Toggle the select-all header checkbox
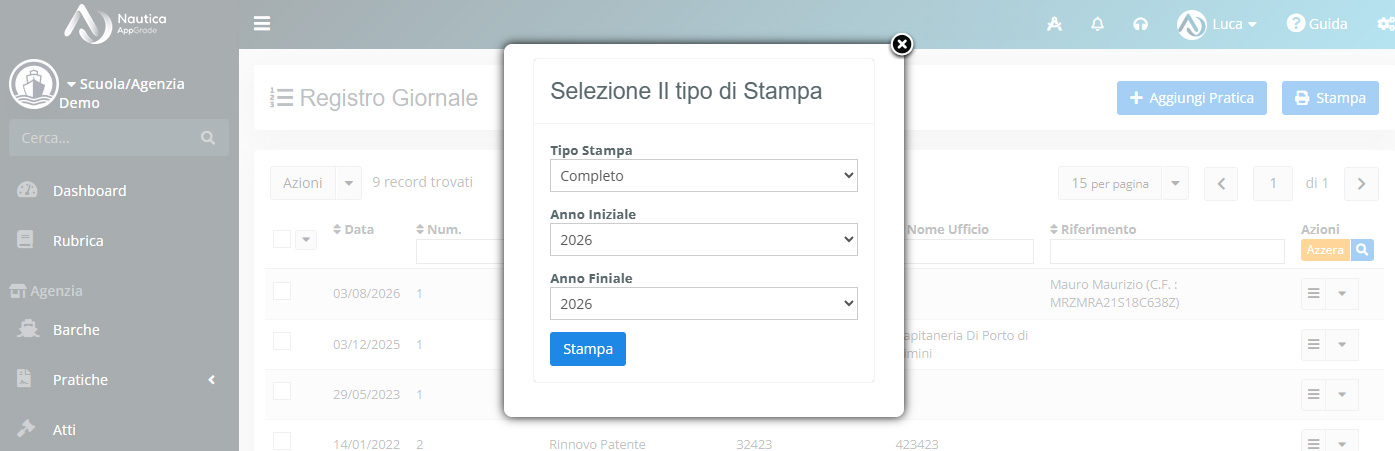 [x=282, y=238]
